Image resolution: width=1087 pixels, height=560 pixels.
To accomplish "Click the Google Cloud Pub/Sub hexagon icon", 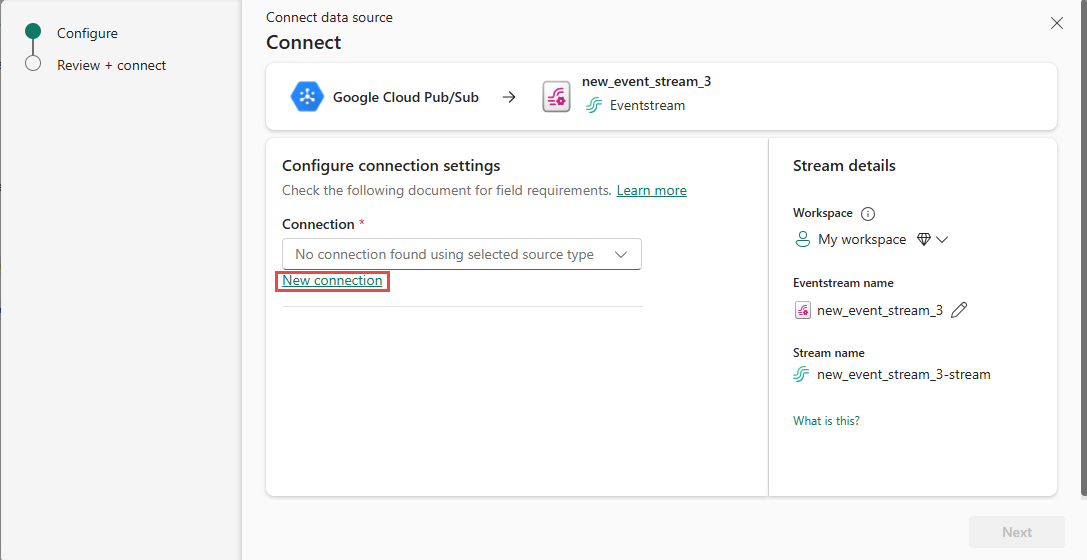I will (x=307, y=97).
